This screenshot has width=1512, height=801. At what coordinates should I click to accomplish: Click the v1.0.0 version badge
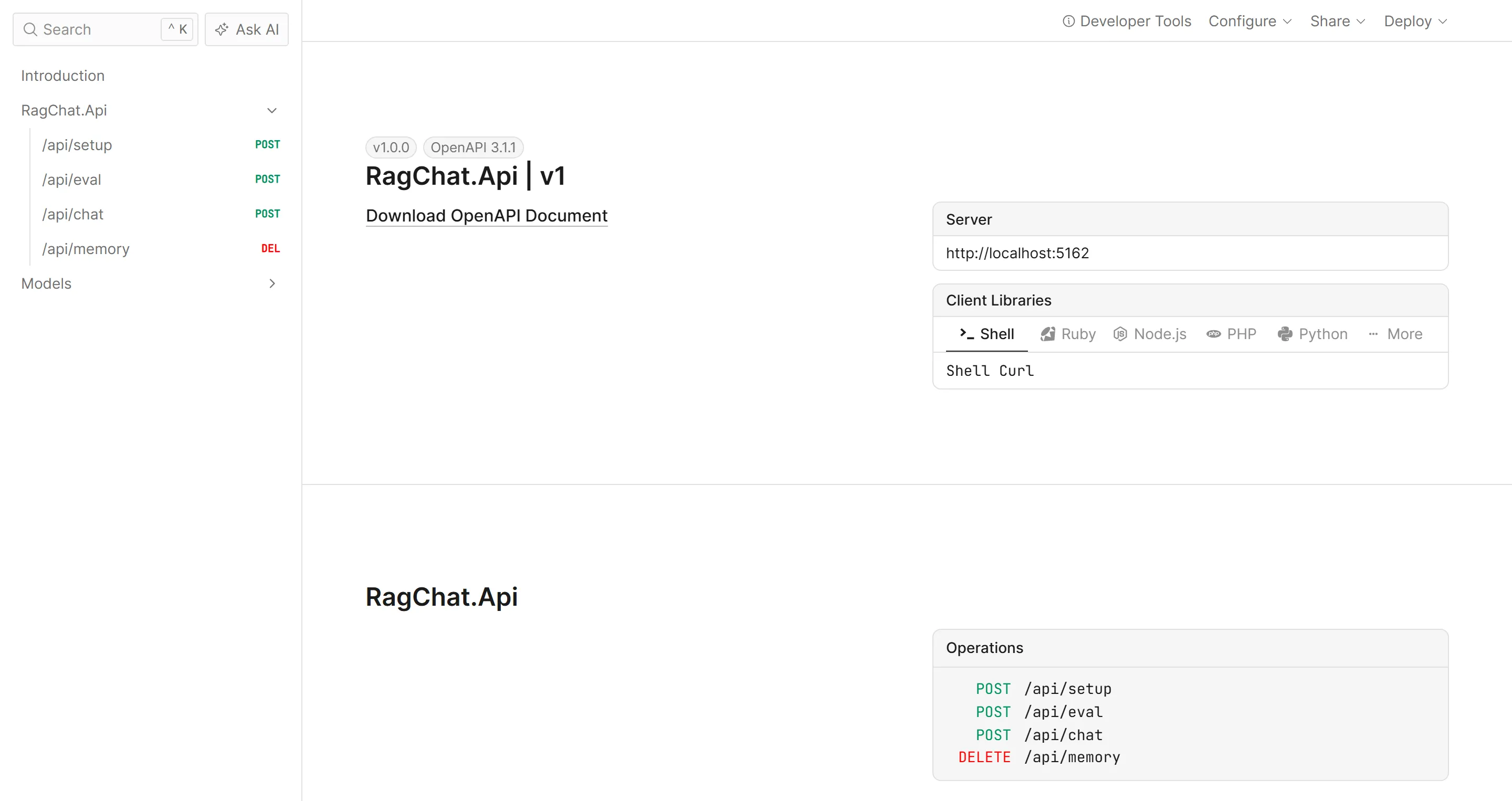point(391,147)
